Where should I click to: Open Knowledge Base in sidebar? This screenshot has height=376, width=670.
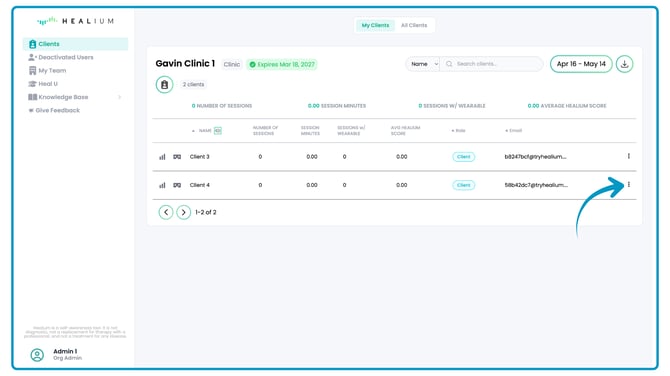click(58, 97)
